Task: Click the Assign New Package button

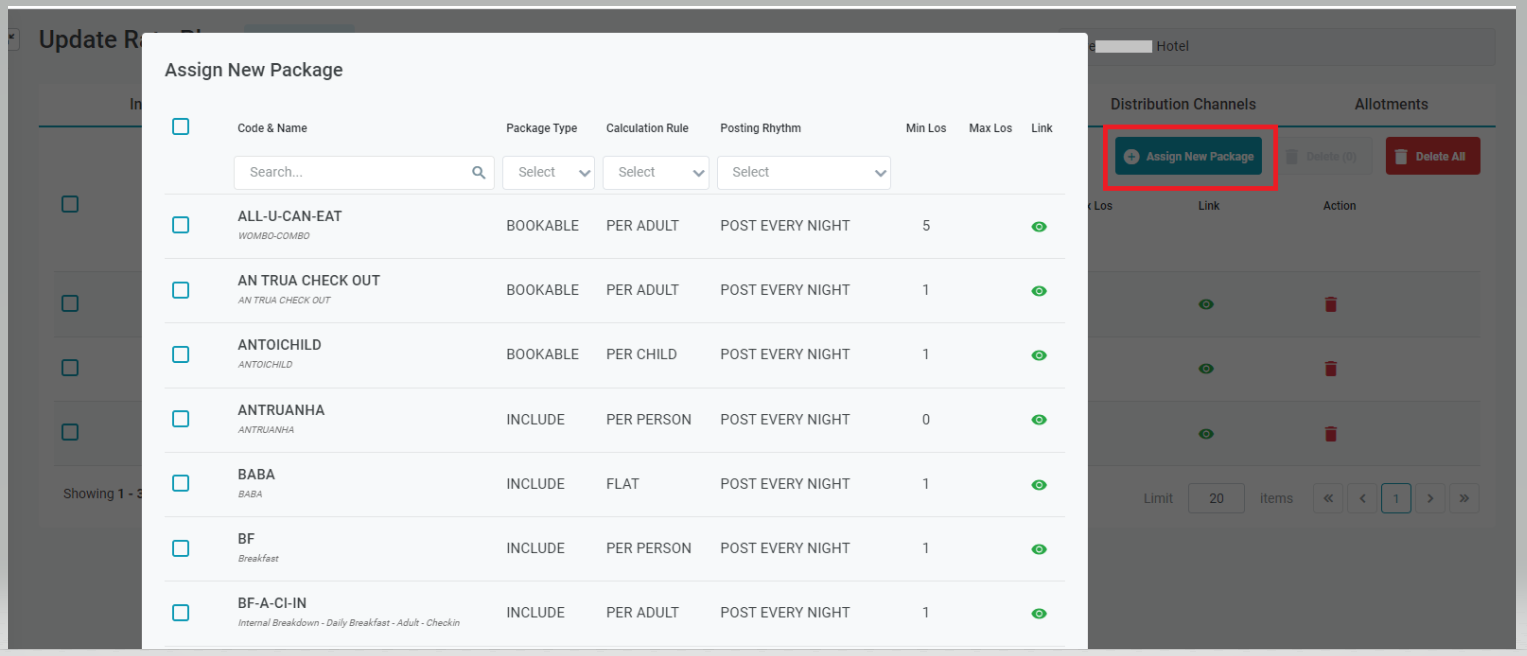Action: (x=1188, y=157)
